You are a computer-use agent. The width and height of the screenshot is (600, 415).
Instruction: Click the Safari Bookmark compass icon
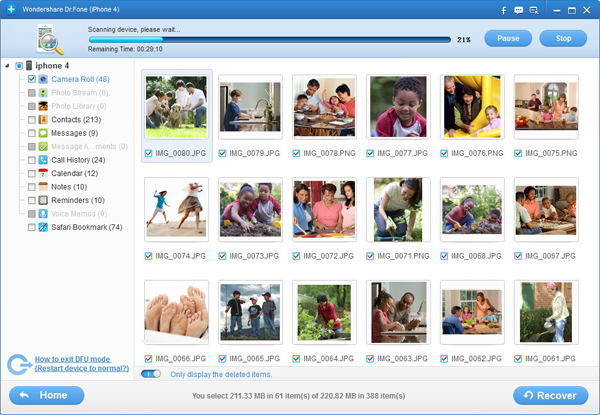click(44, 227)
